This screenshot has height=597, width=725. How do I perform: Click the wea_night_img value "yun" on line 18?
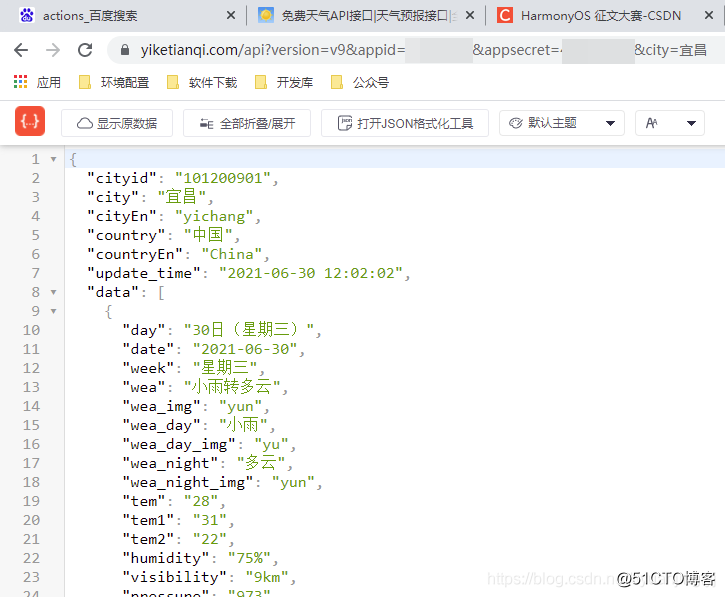(x=293, y=482)
